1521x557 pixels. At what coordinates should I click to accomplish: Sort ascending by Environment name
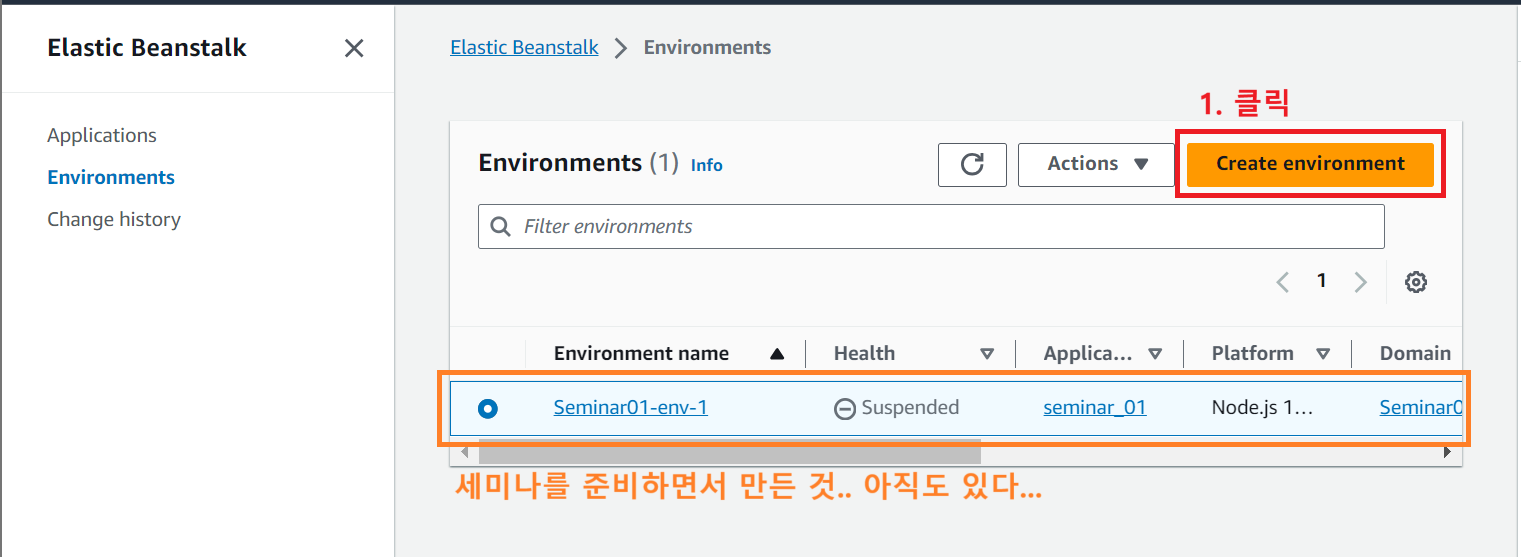tap(777, 354)
